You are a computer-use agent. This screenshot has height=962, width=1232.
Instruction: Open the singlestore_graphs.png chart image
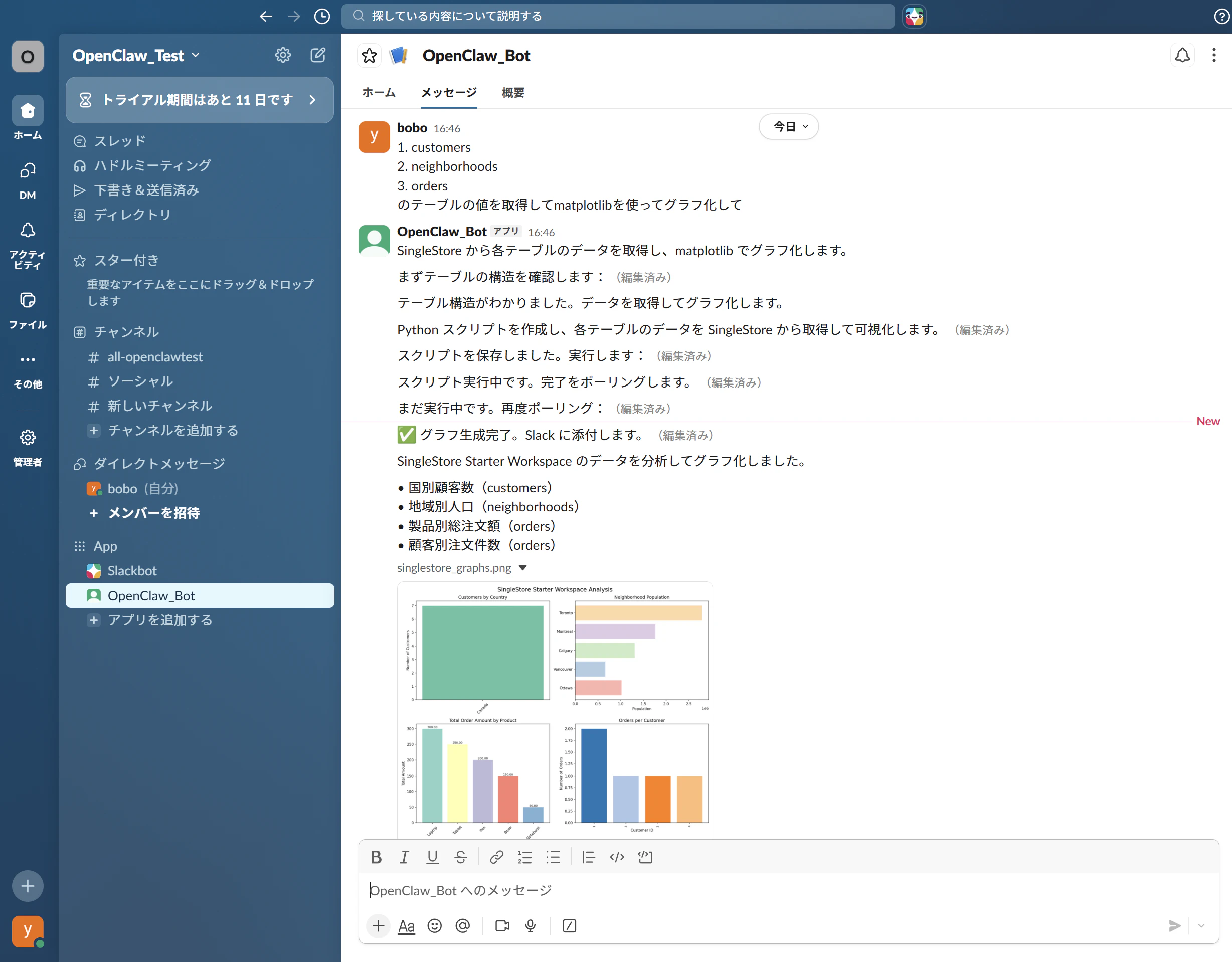tap(555, 710)
